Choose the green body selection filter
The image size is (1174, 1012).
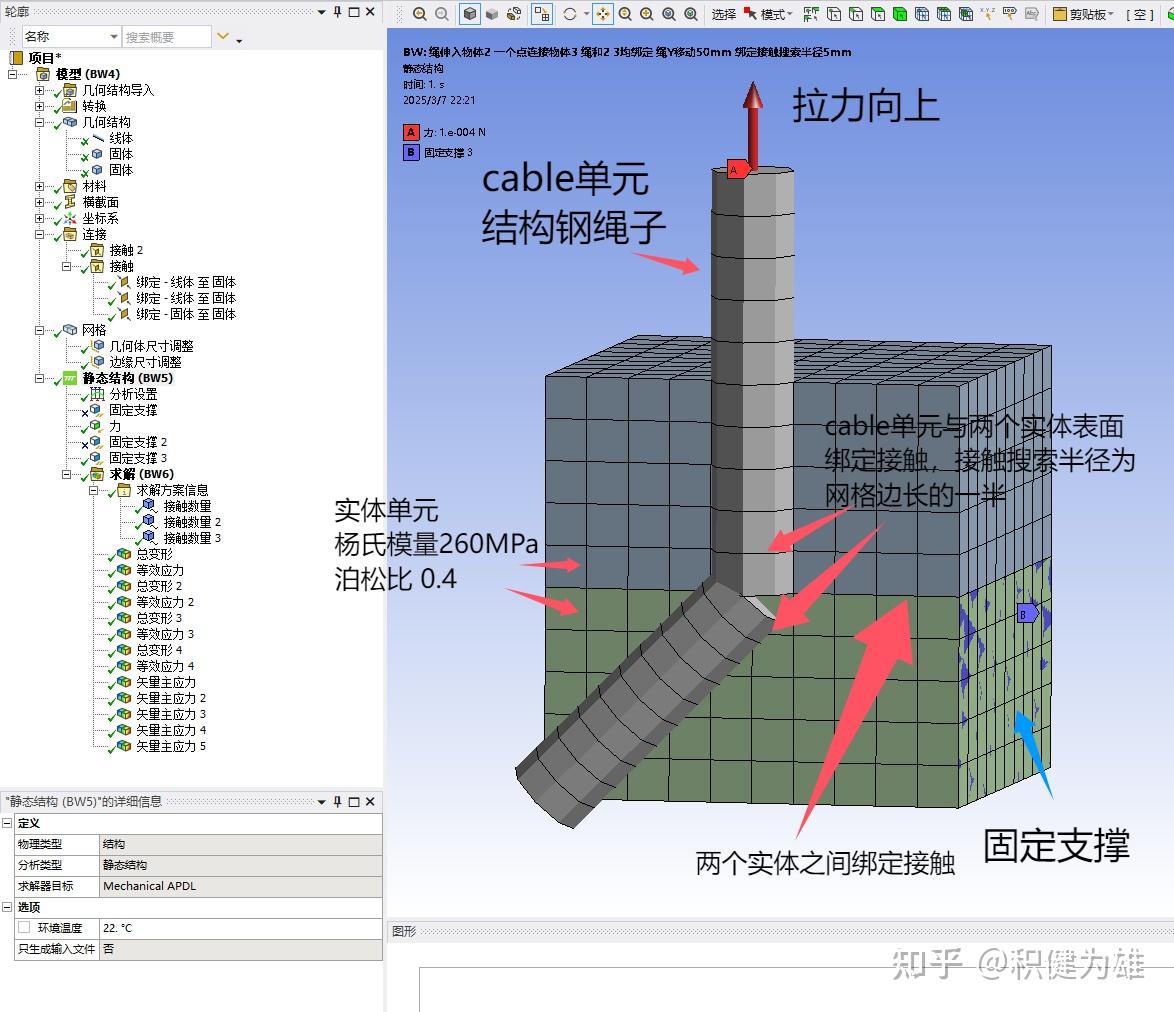[x=900, y=13]
